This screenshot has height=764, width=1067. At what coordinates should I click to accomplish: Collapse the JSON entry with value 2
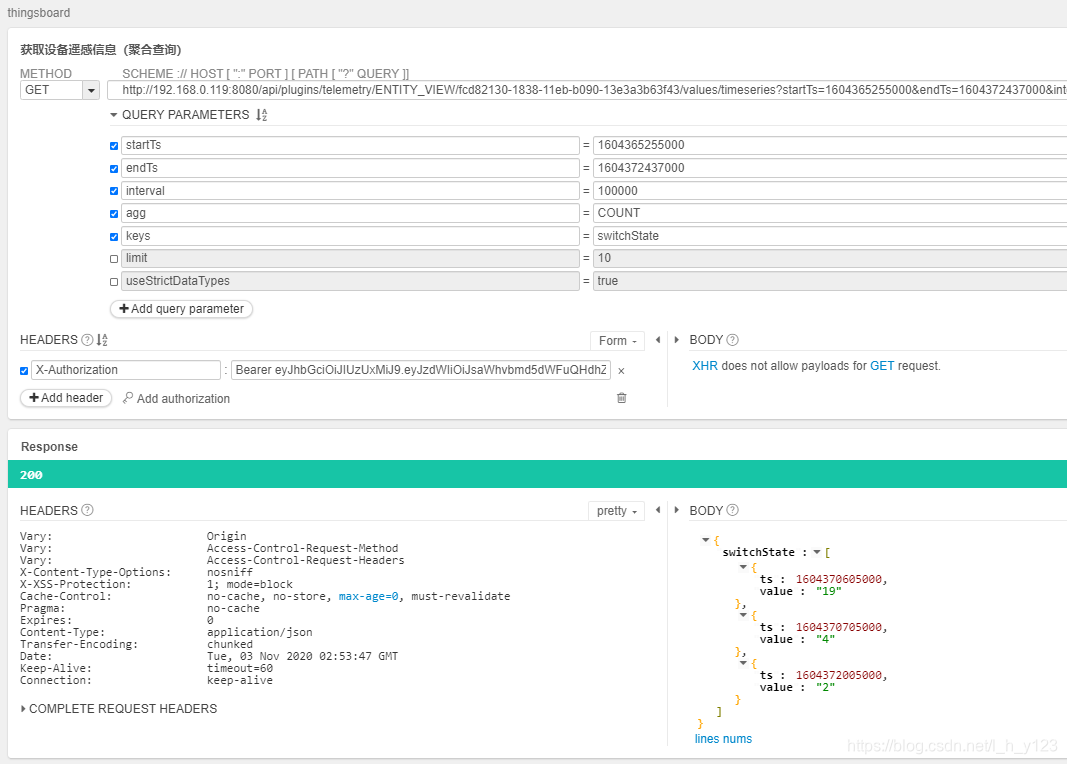point(743,662)
